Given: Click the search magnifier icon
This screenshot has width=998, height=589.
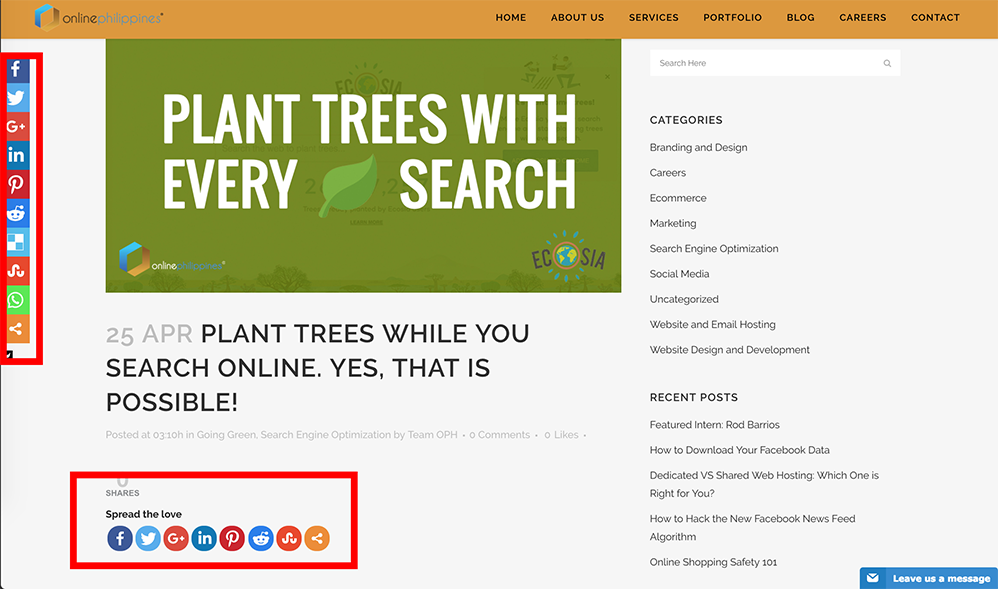Looking at the screenshot, I should pyautogui.click(x=887, y=64).
